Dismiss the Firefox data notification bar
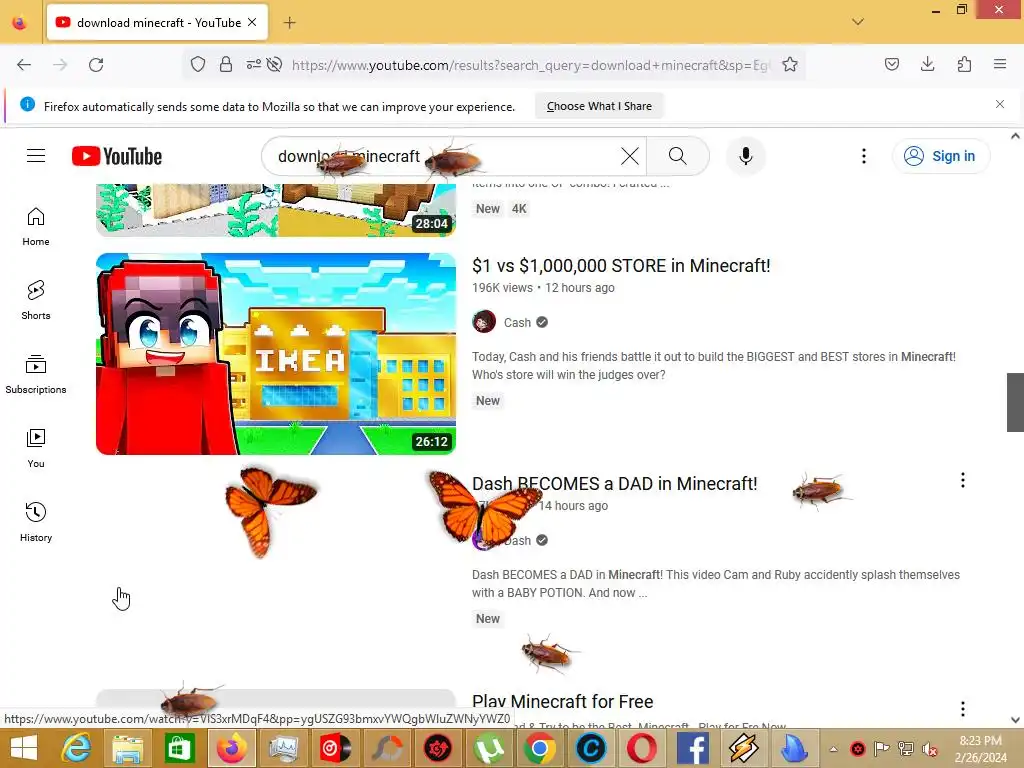The height and width of the screenshot is (768, 1024). point(1000,104)
